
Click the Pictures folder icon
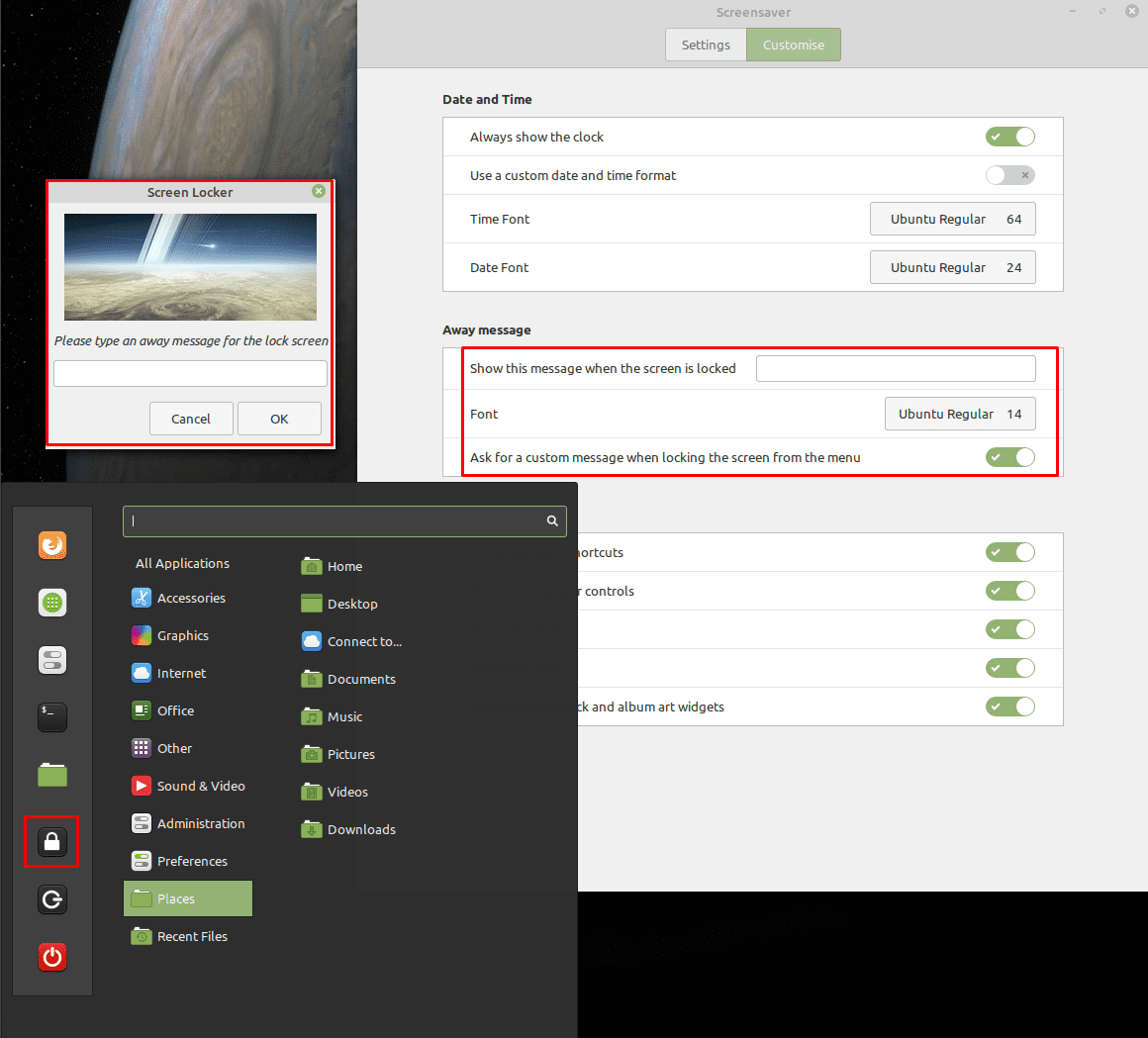click(x=312, y=754)
